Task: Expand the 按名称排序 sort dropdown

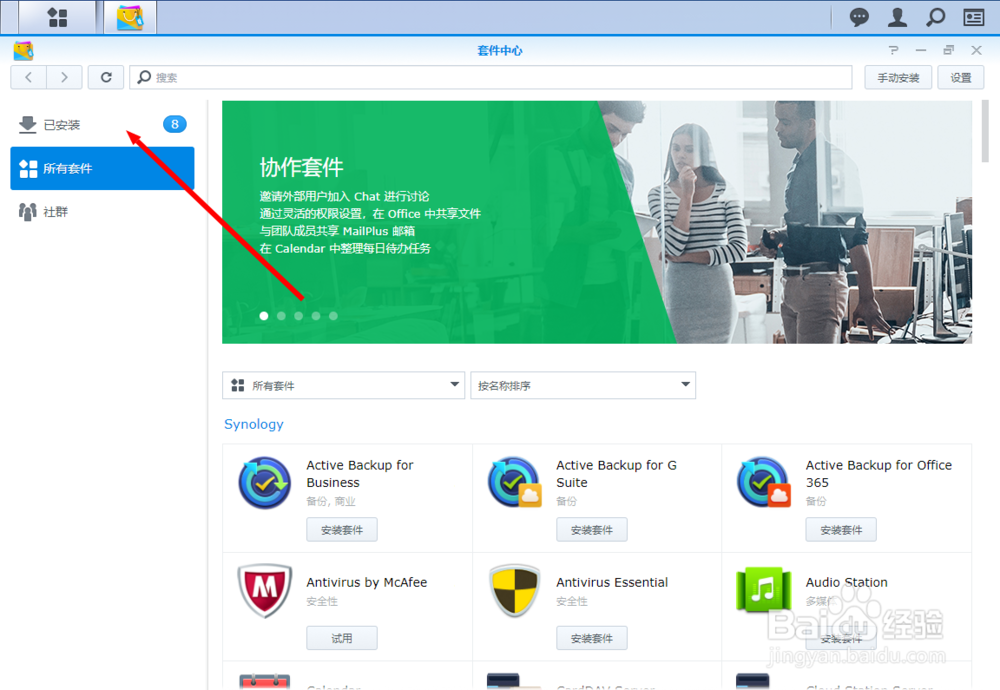Action: coord(583,385)
